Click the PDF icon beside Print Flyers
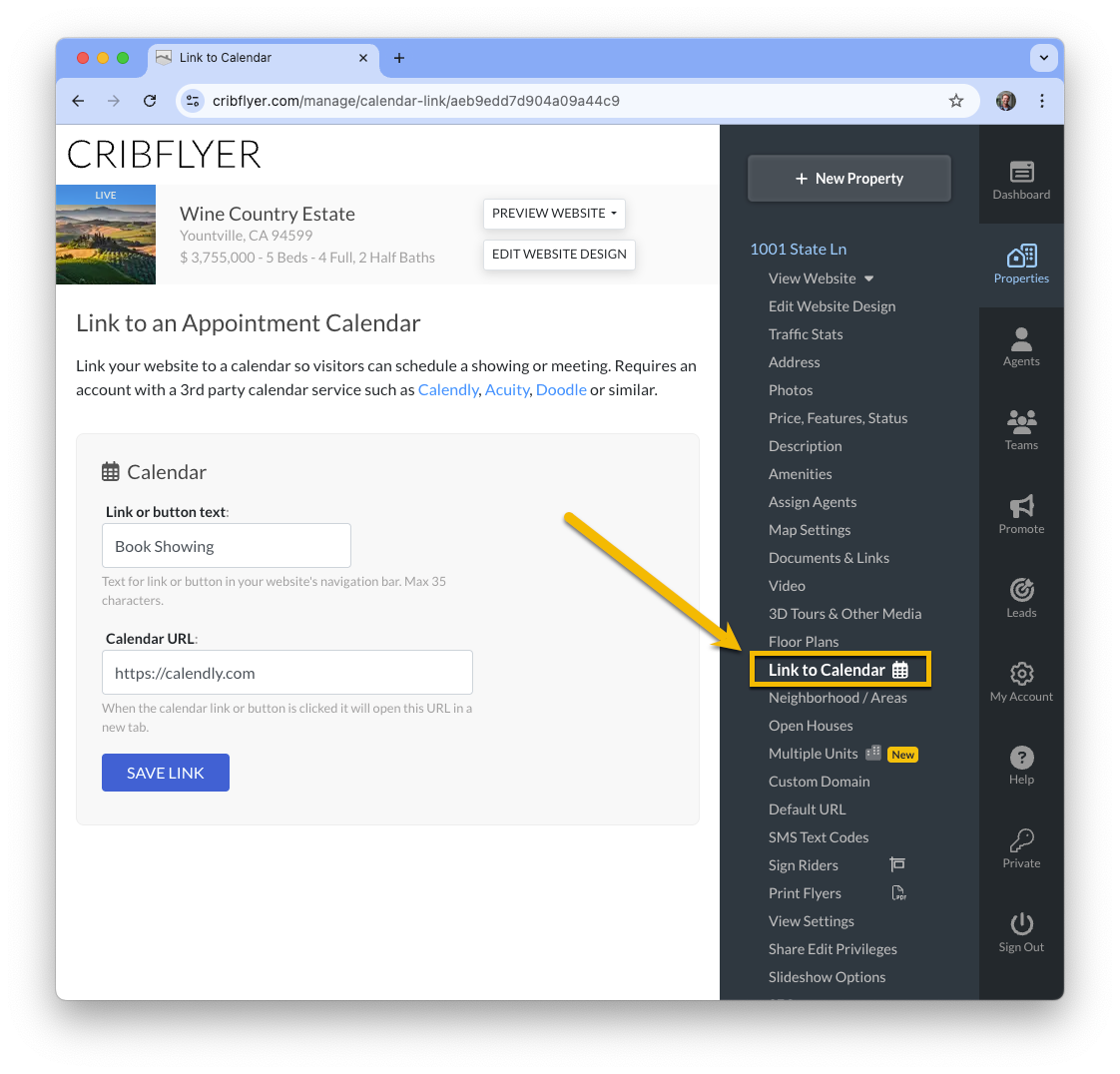The image size is (1120, 1074). 898,892
